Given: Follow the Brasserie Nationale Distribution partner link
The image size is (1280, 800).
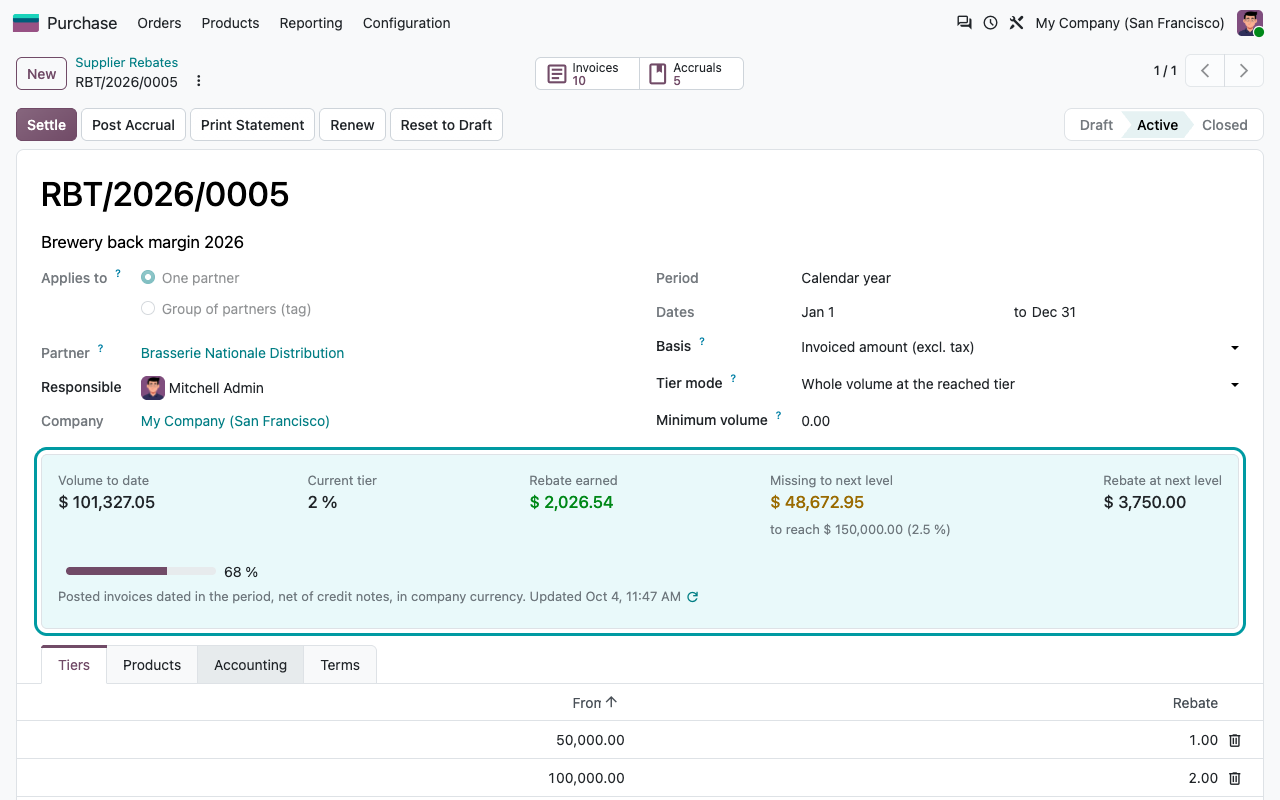Looking at the screenshot, I should click(x=242, y=353).
